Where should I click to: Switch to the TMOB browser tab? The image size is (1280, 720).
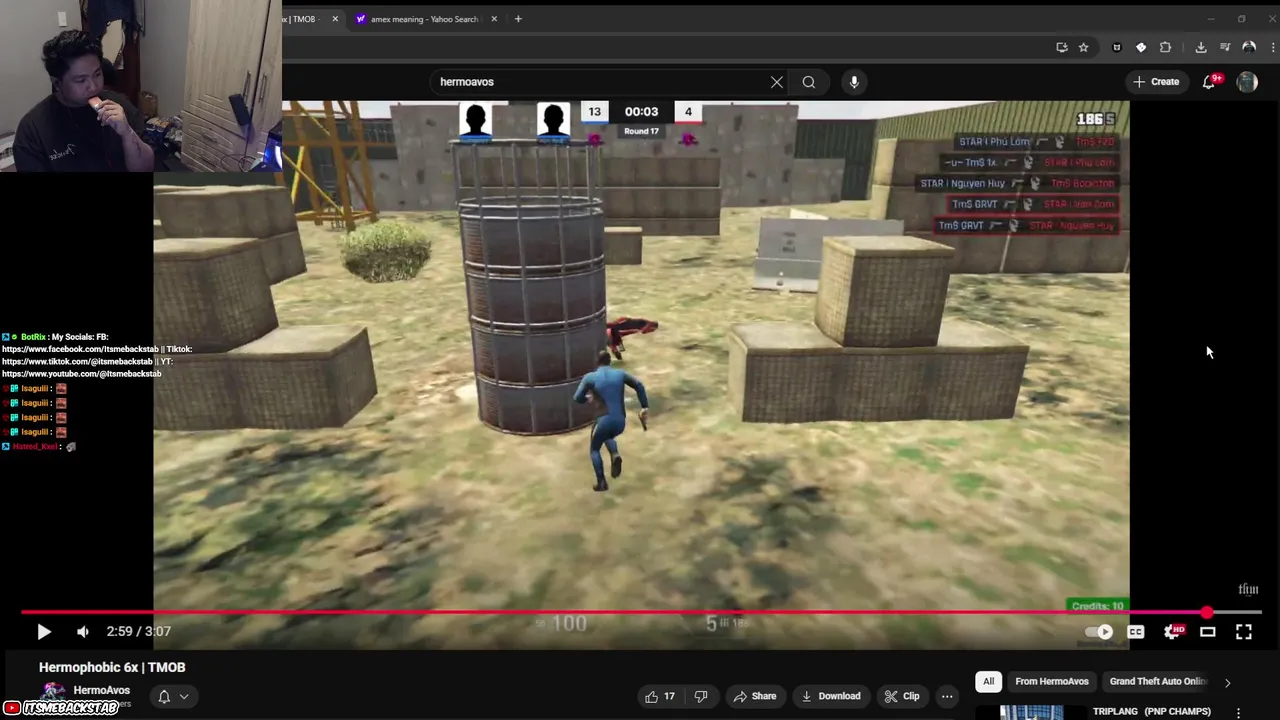pyautogui.click(x=304, y=19)
